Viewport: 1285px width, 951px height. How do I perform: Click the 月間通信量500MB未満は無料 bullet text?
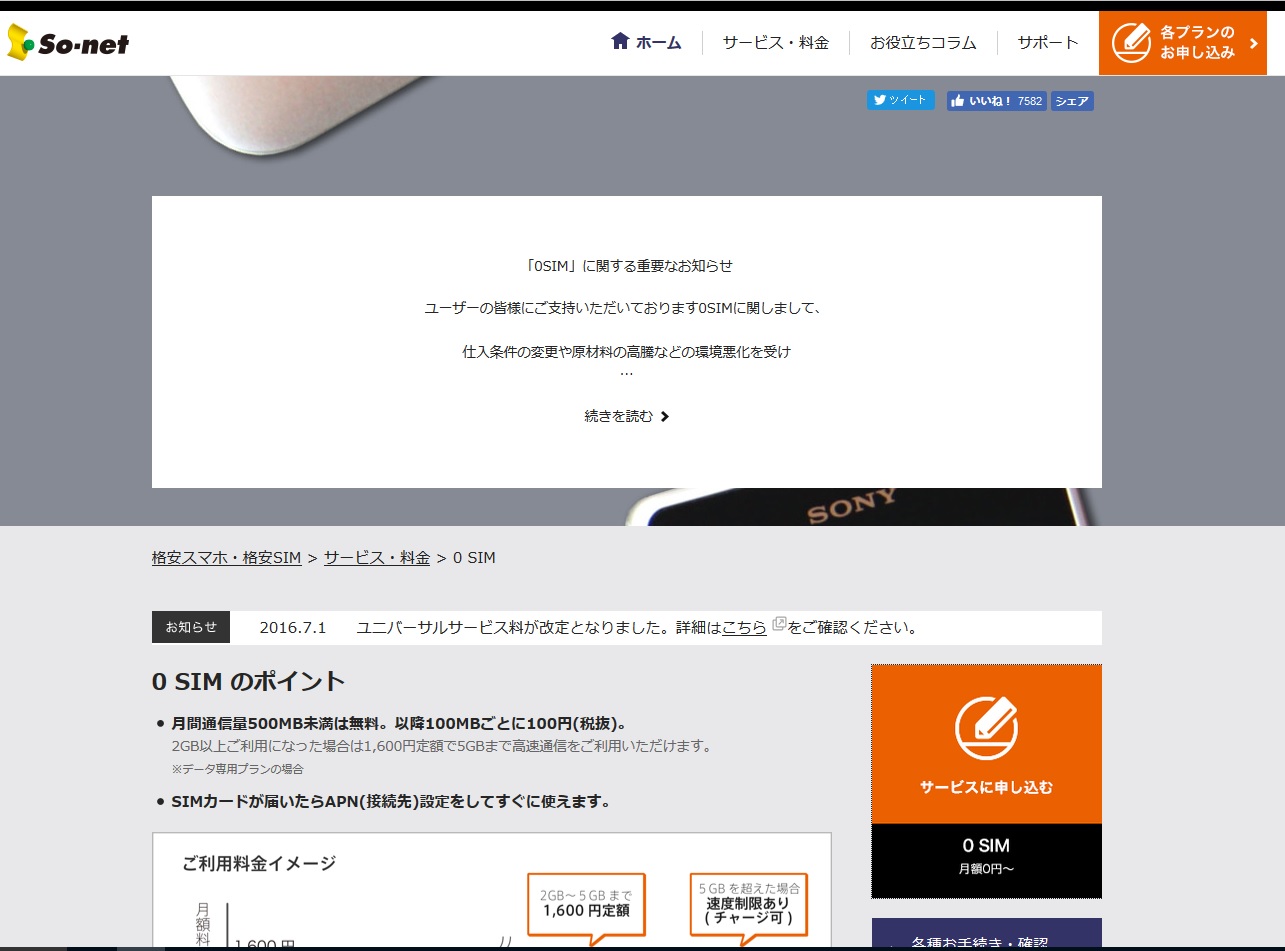[400, 723]
